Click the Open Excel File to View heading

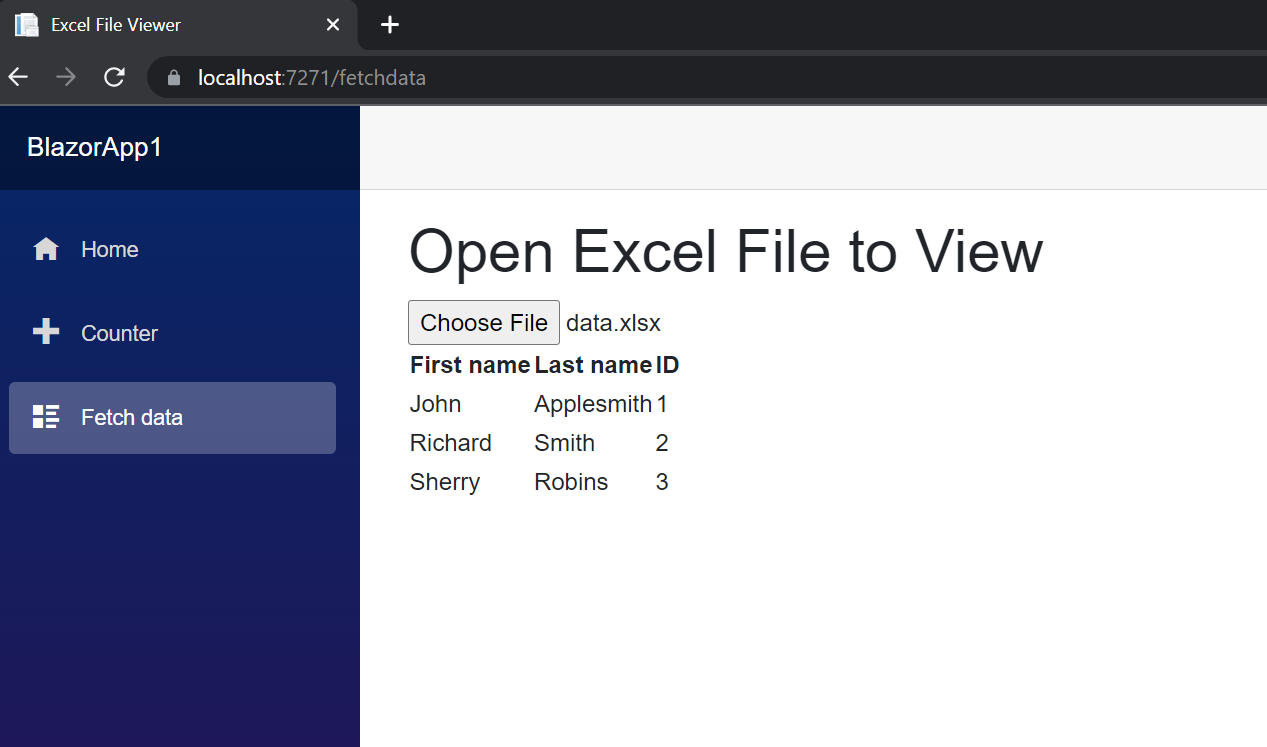725,252
